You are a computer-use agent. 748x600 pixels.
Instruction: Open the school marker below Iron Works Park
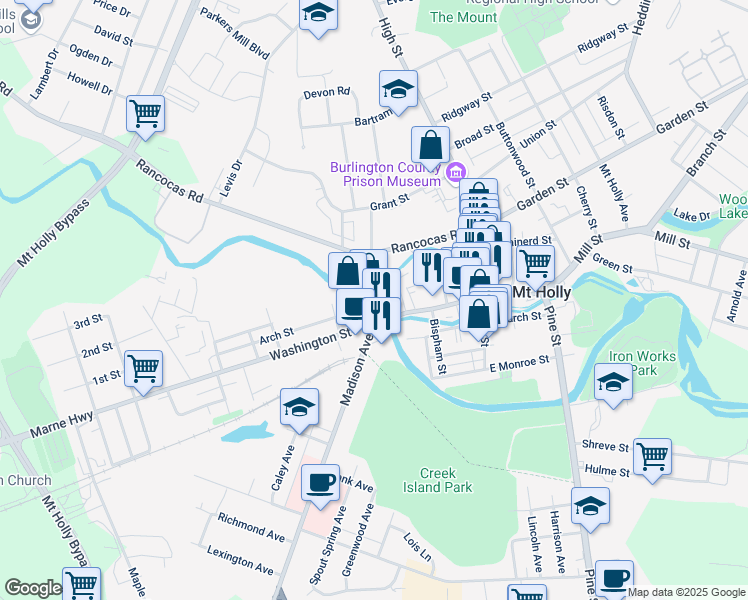coord(613,382)
